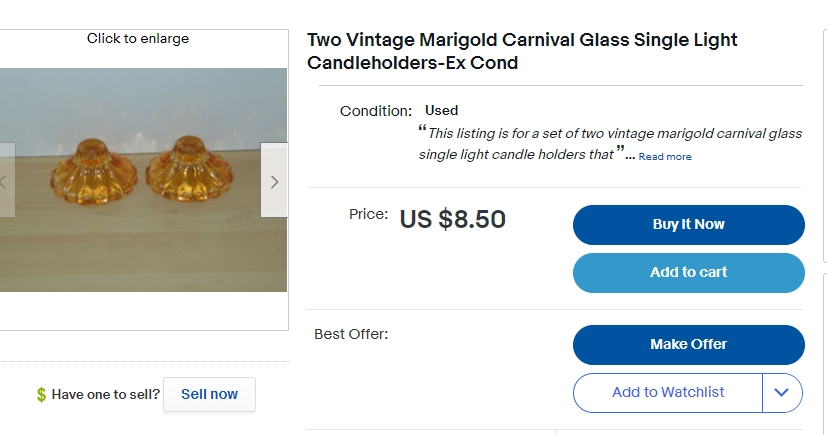827x435 pixels.
Task: Click the green dollar sign icon
Action: (41, 394)
